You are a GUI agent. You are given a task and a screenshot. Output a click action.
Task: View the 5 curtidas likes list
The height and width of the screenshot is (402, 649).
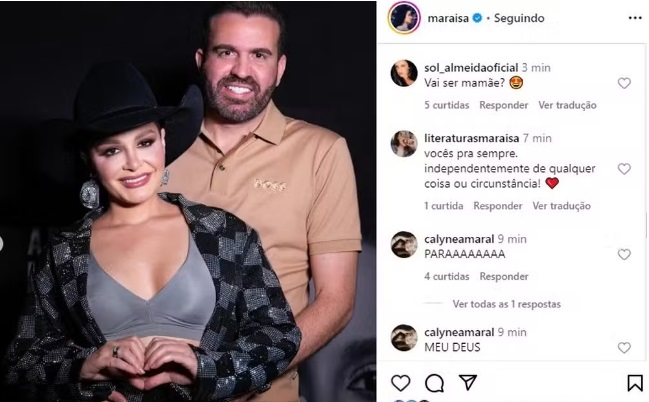click(x=447, y=105)
